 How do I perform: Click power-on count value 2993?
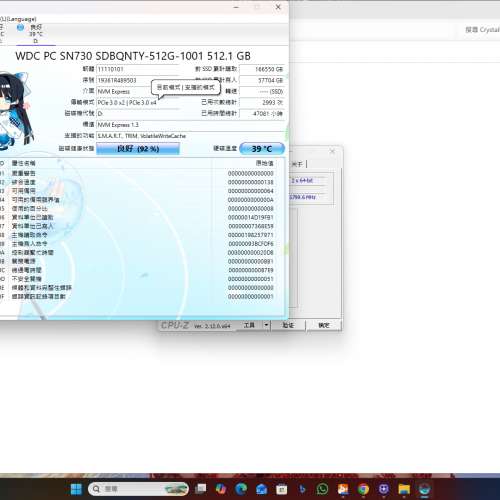coord(262,102)
